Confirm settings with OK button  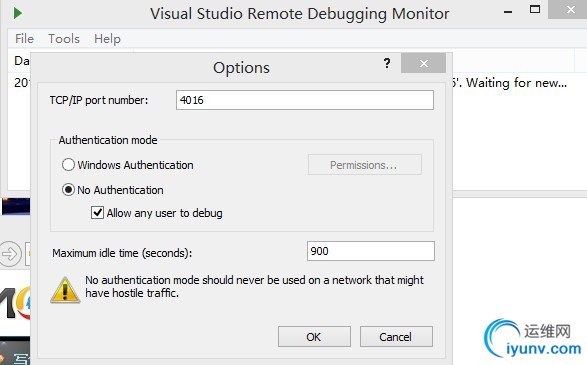tap(314, 337)
